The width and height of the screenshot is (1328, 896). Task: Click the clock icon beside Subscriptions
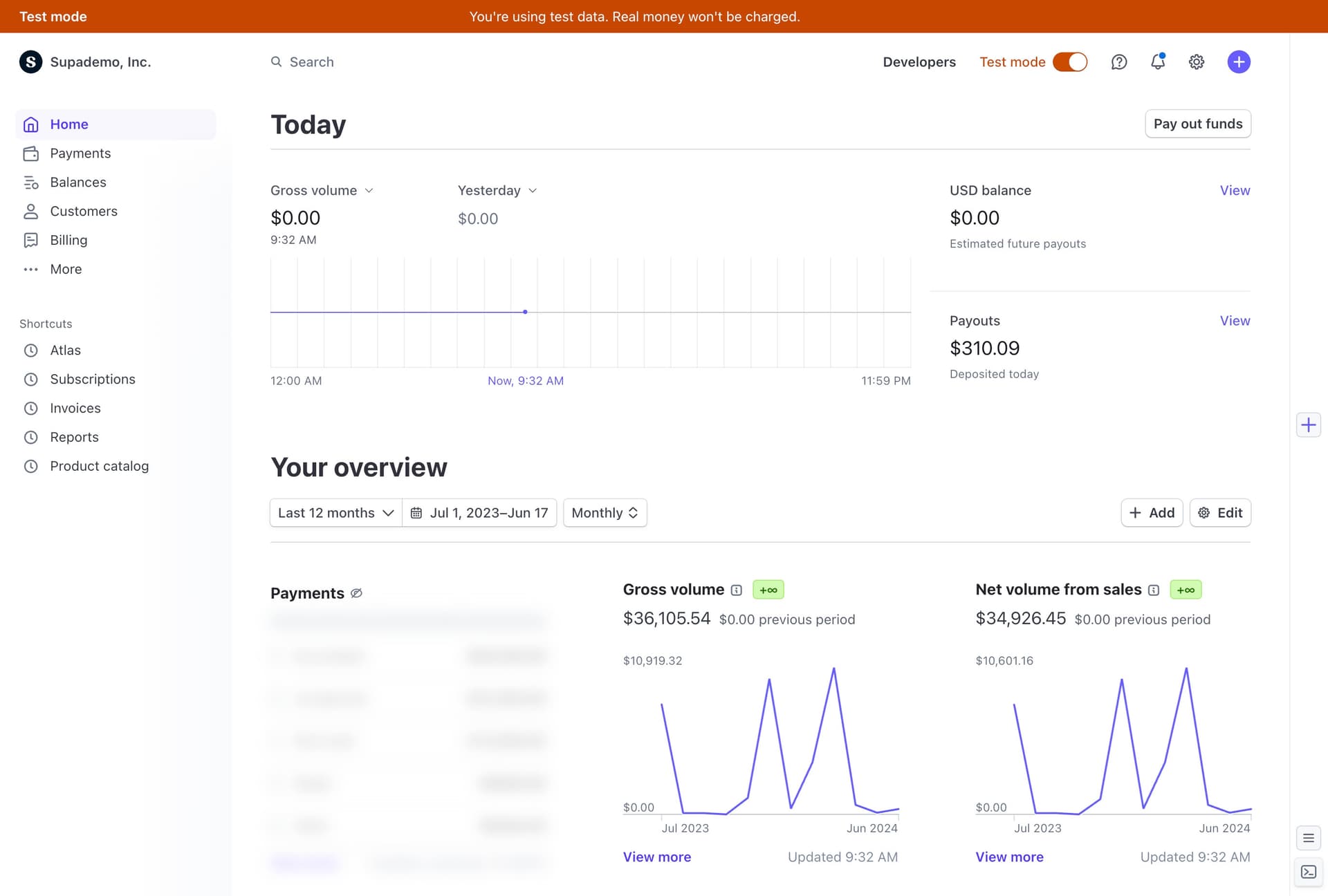[x=30, y=380]
